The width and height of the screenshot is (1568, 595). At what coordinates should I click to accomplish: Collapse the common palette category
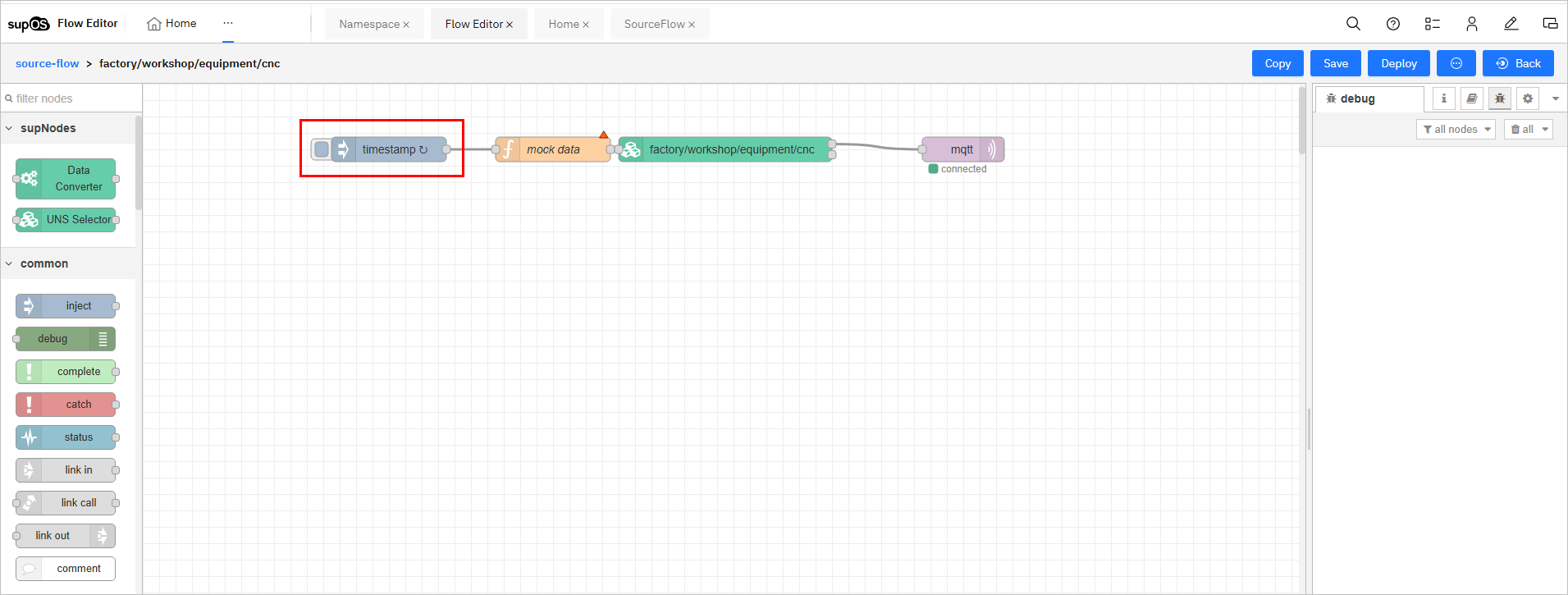pos(68,263)
